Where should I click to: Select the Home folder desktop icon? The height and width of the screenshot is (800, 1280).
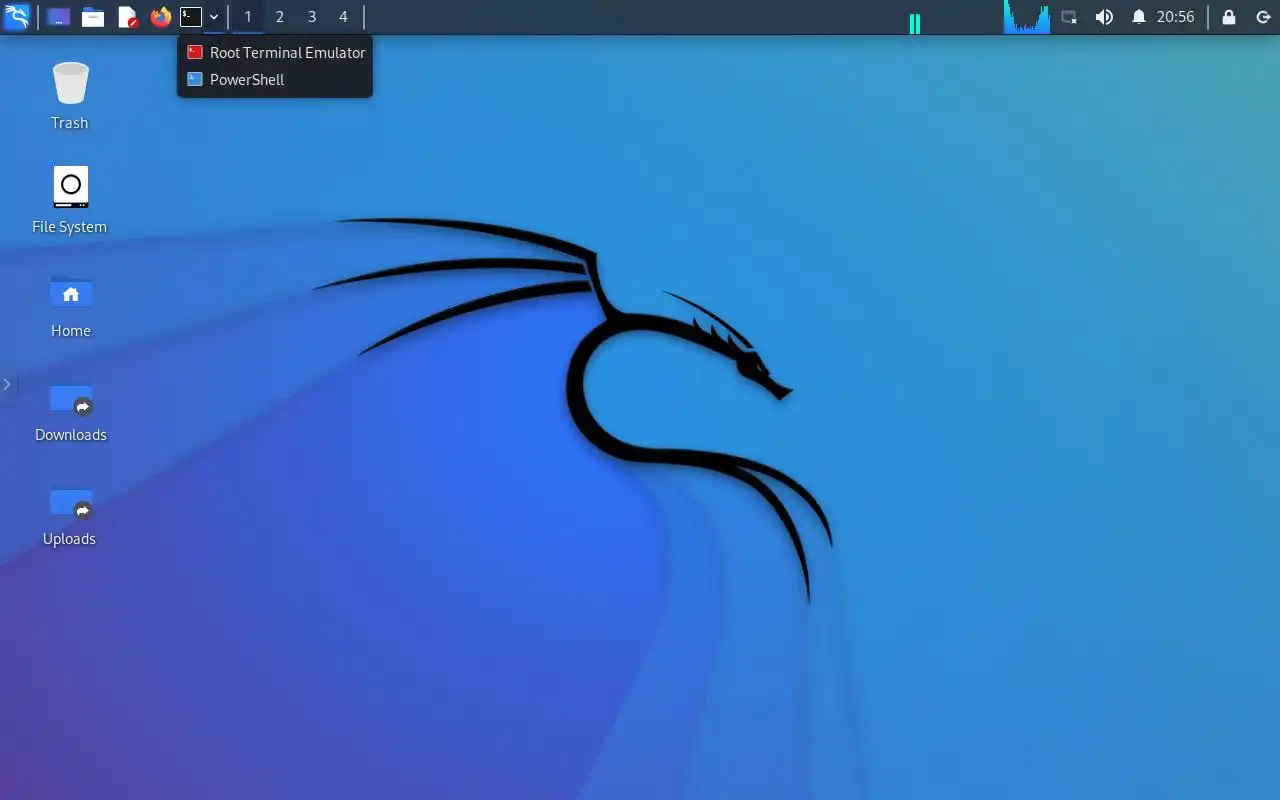(x=70, y=305)
